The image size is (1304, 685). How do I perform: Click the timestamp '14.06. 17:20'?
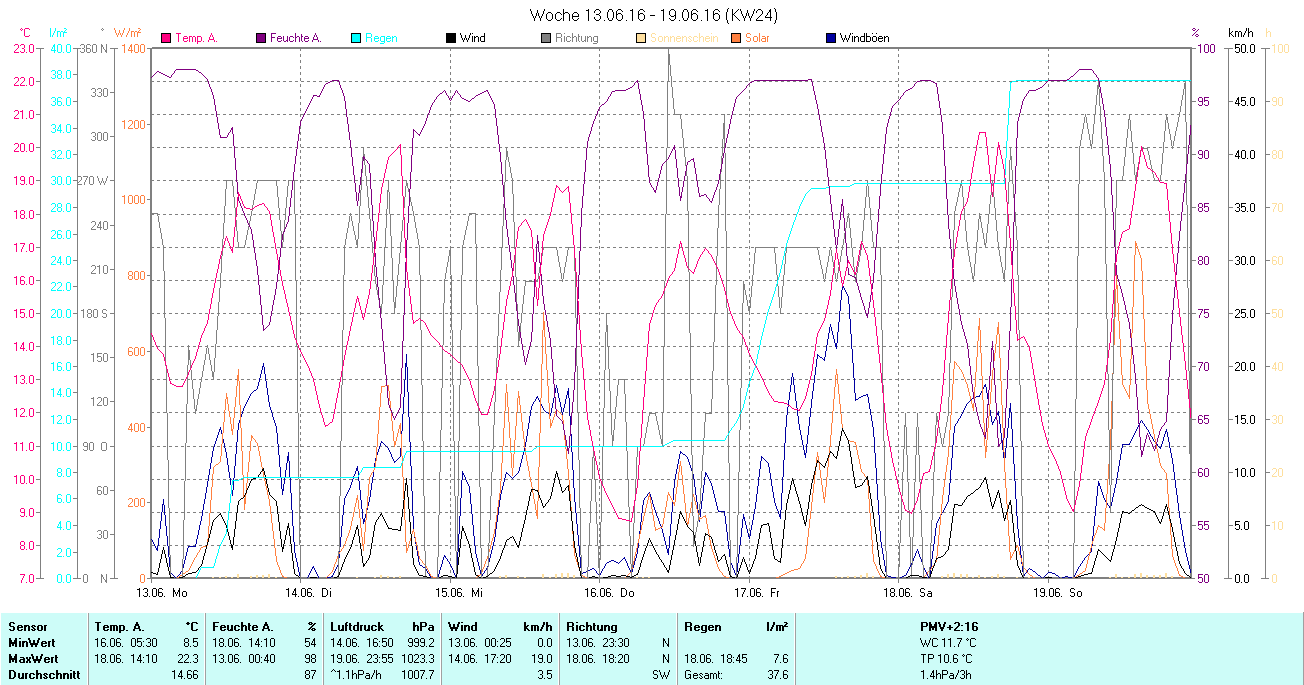(480, 659)
